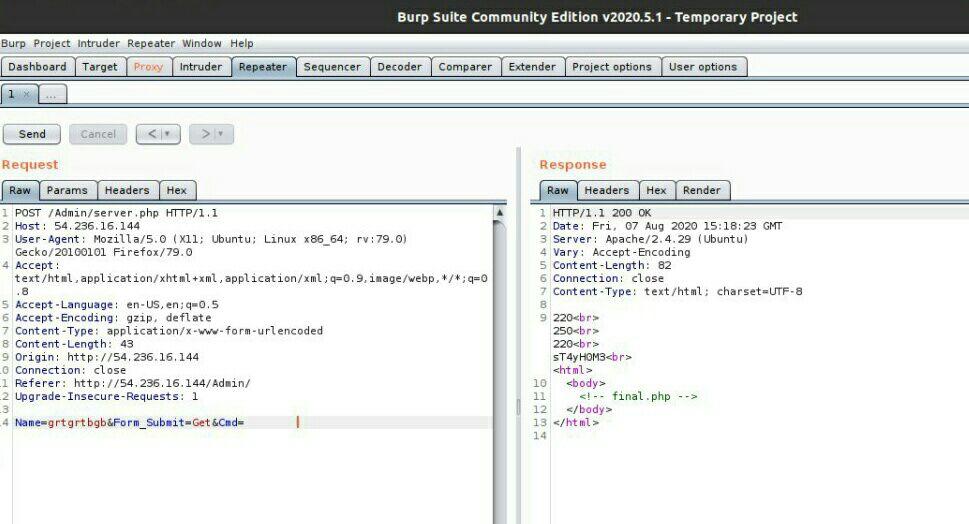Image resolution: width=969 pixels, height=524 pixels.
Task: Send the request with the Send button
Action: [32, 134]
